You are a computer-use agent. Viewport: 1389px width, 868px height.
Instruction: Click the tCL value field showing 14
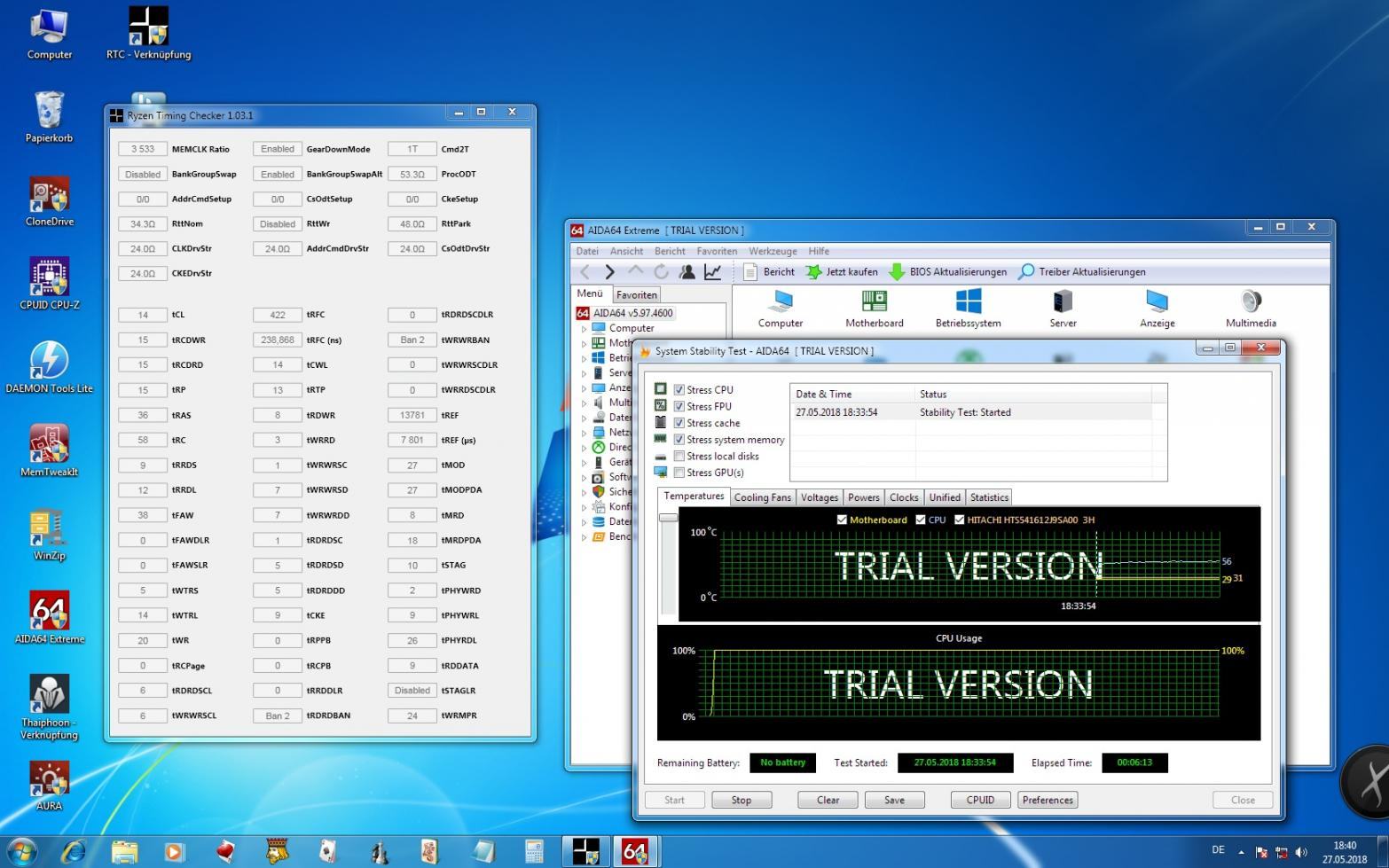[x=143, y=315]
